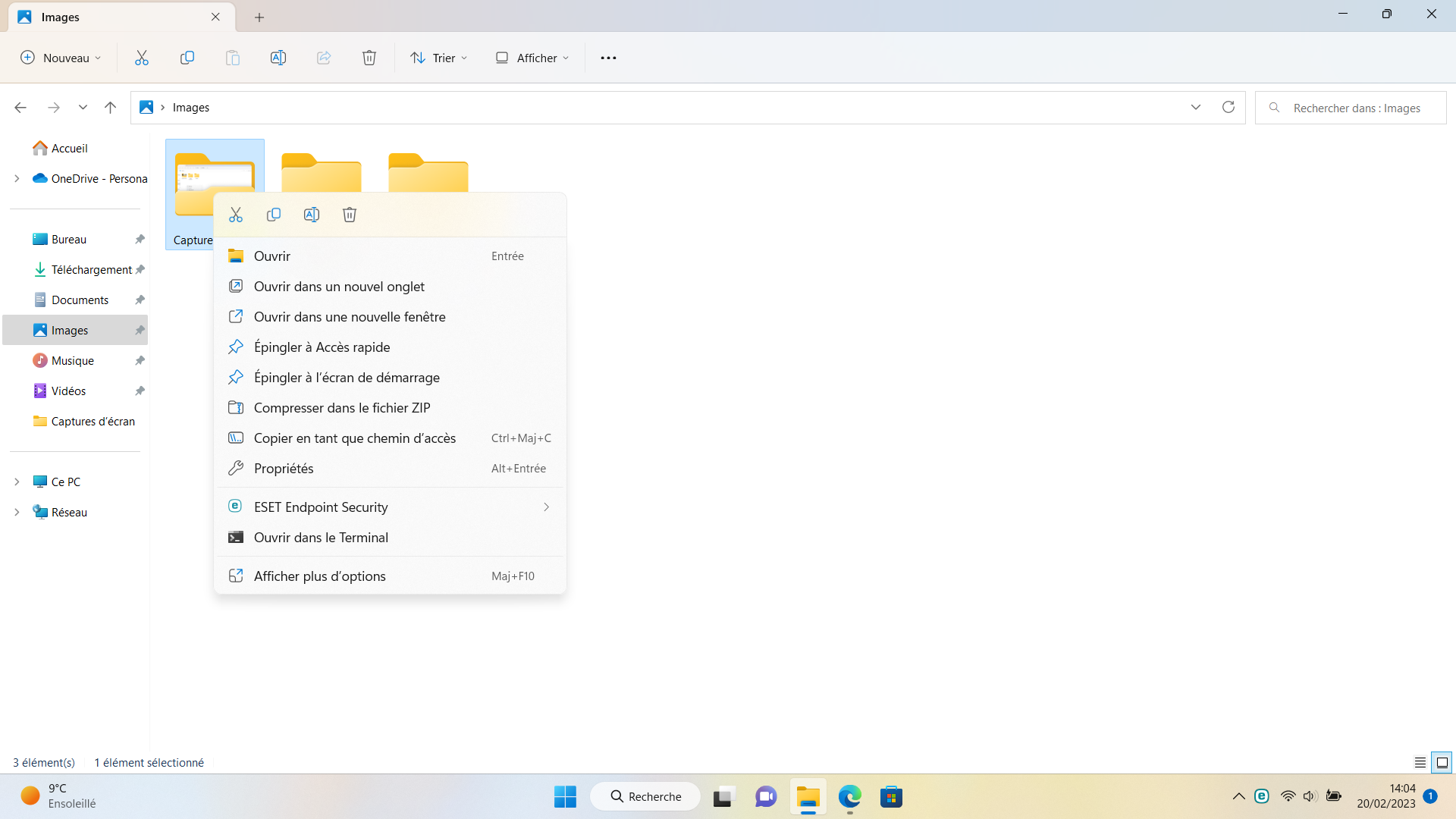Click the Cut icon in the toolbar

[x=142, y=58]
